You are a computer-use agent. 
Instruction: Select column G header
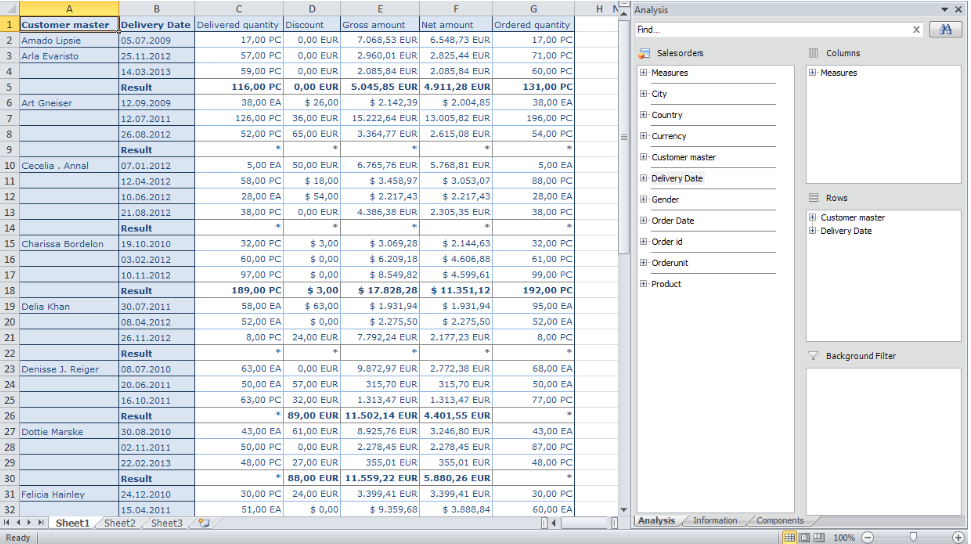533,9
